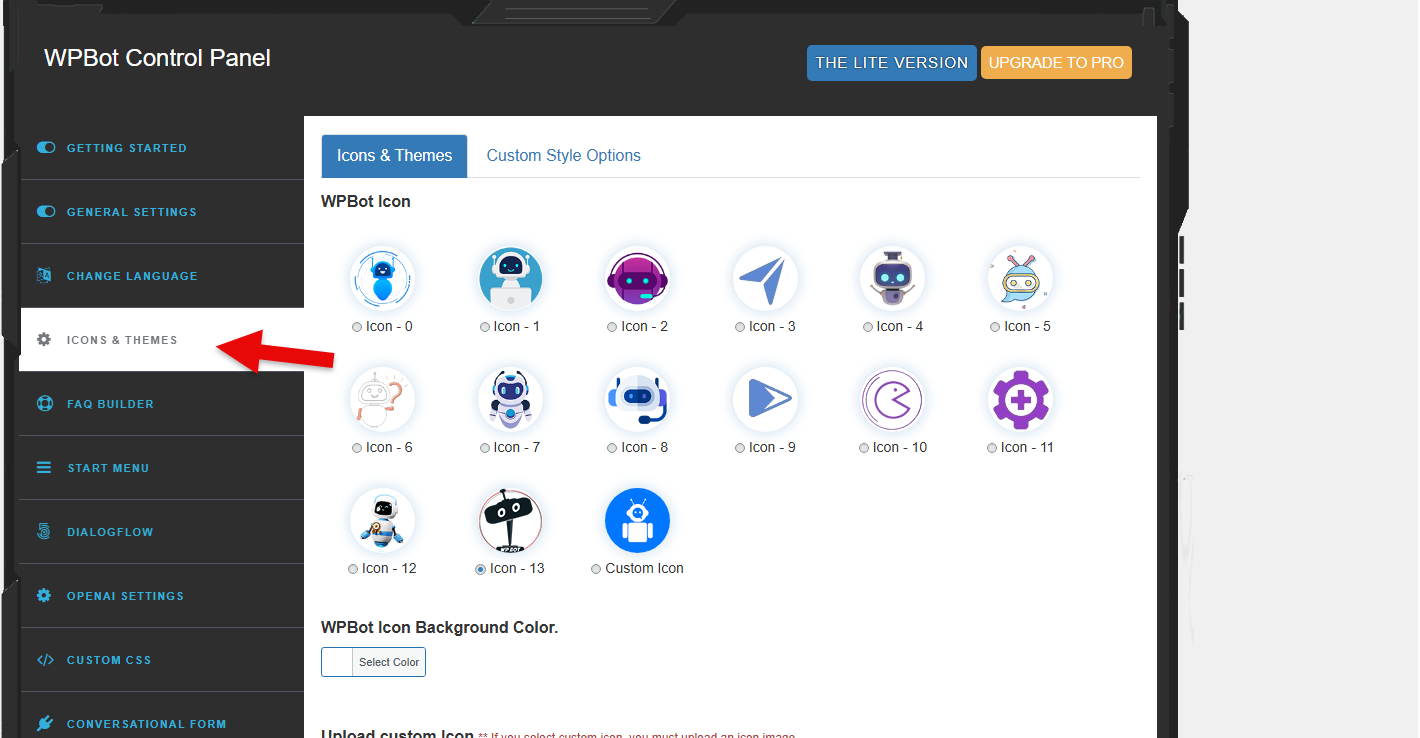Select the Icon - 1 radio button
1420x738 pixels.
click(485, 327)
